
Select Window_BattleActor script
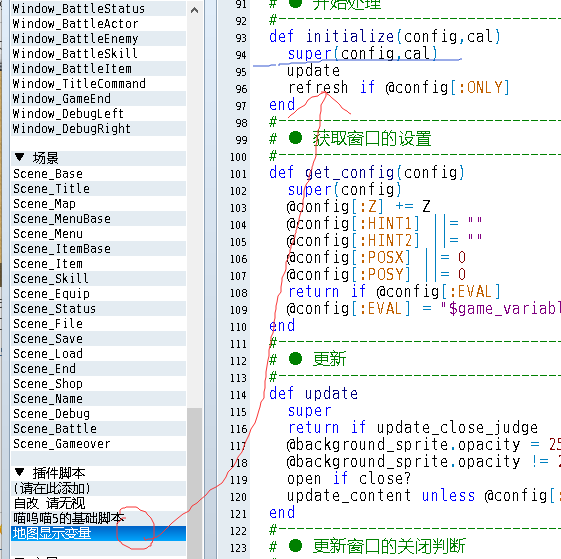tap(99, 24)
